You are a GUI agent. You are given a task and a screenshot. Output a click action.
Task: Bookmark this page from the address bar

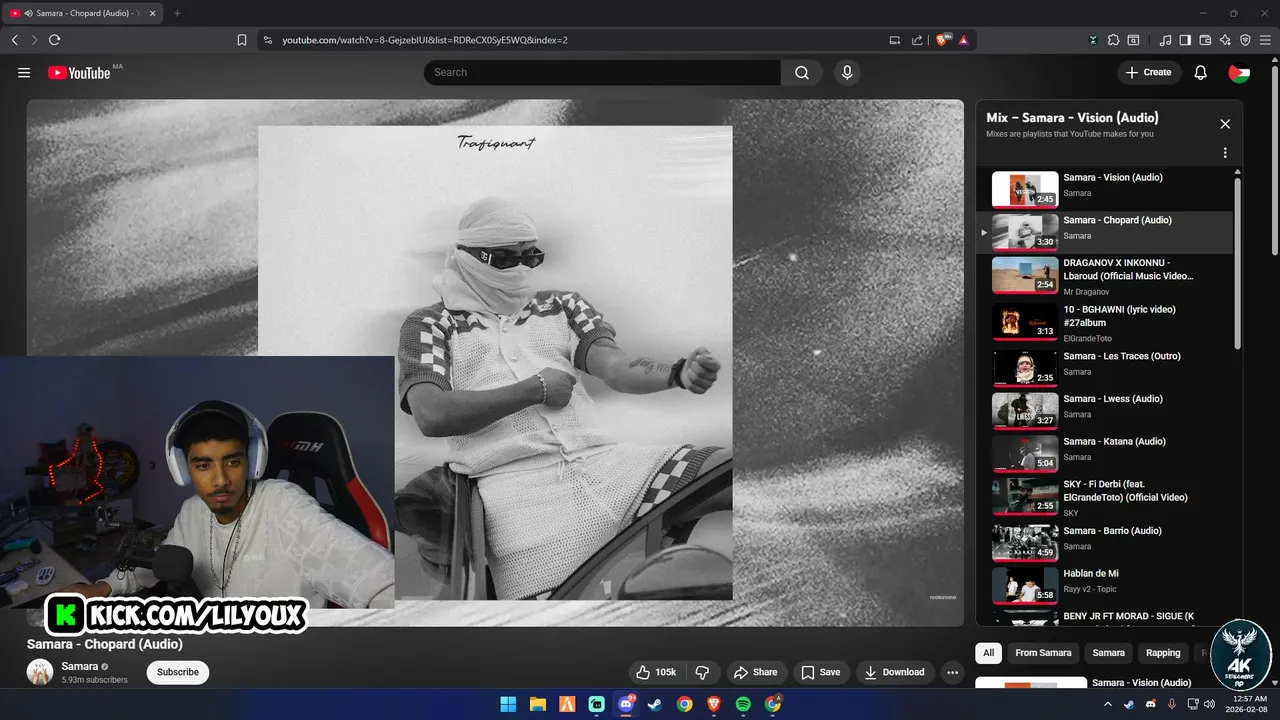point(242,40)
